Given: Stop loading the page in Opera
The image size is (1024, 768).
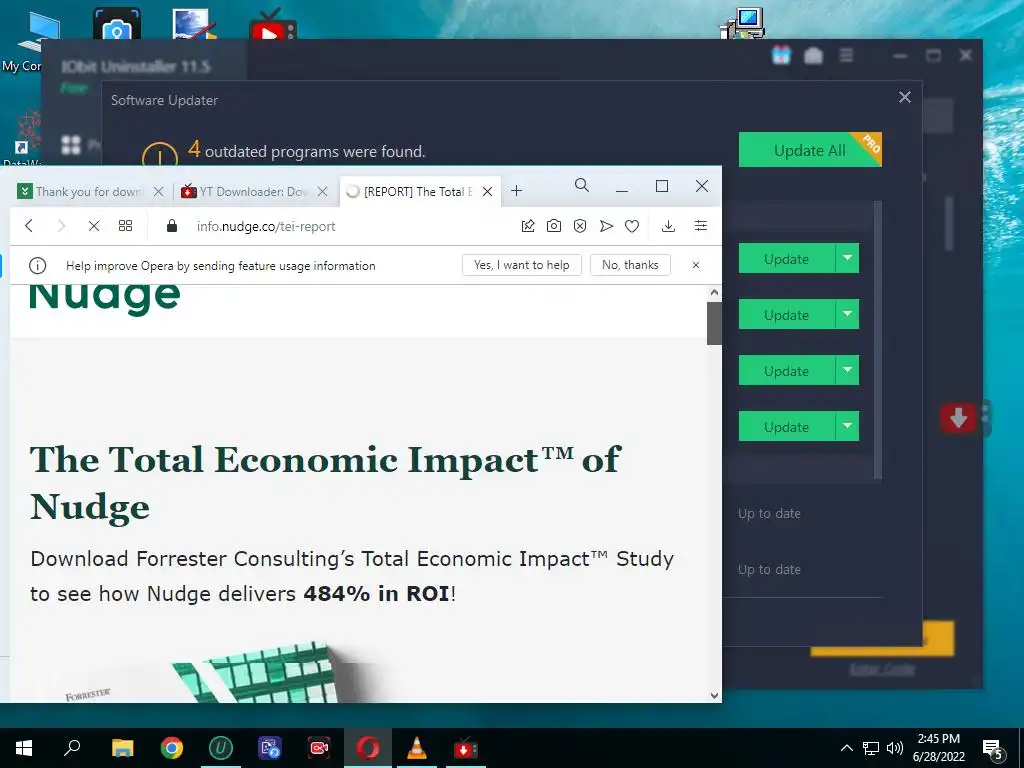Looking at the screenshot, I should click(x=93, y=226).
